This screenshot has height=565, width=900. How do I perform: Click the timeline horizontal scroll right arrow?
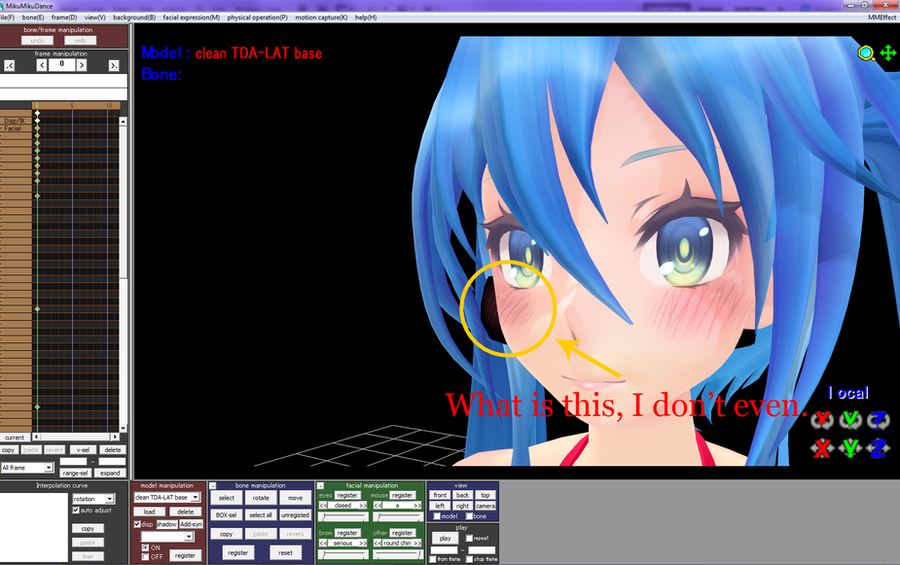pyautogui.click(x=115, y=437)
